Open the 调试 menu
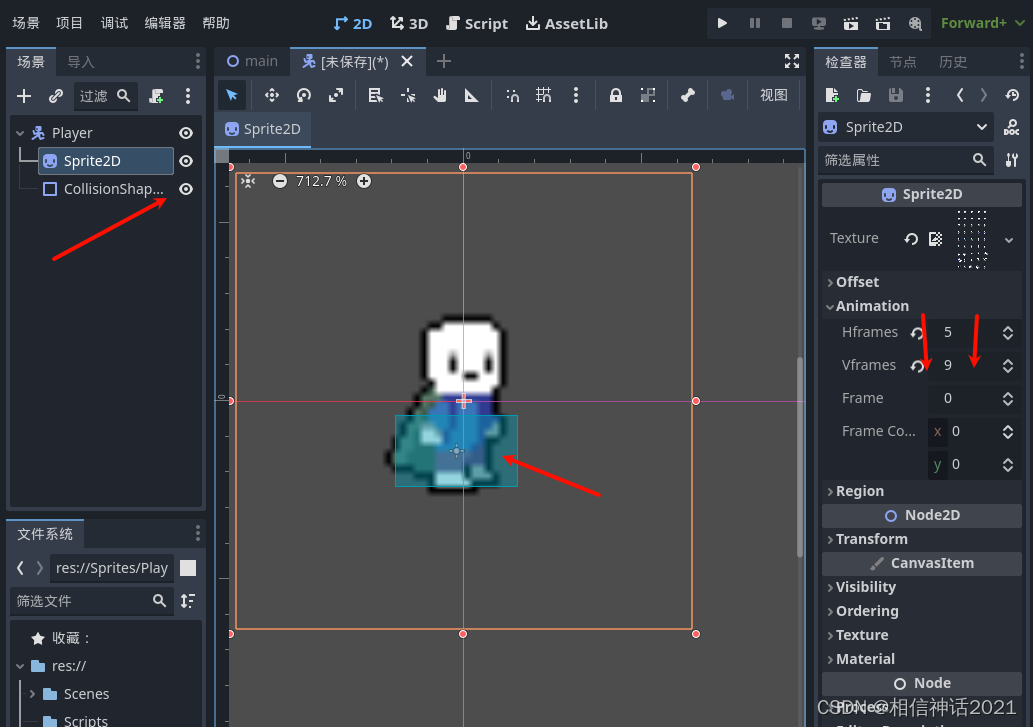 click(x=114, y=23)
